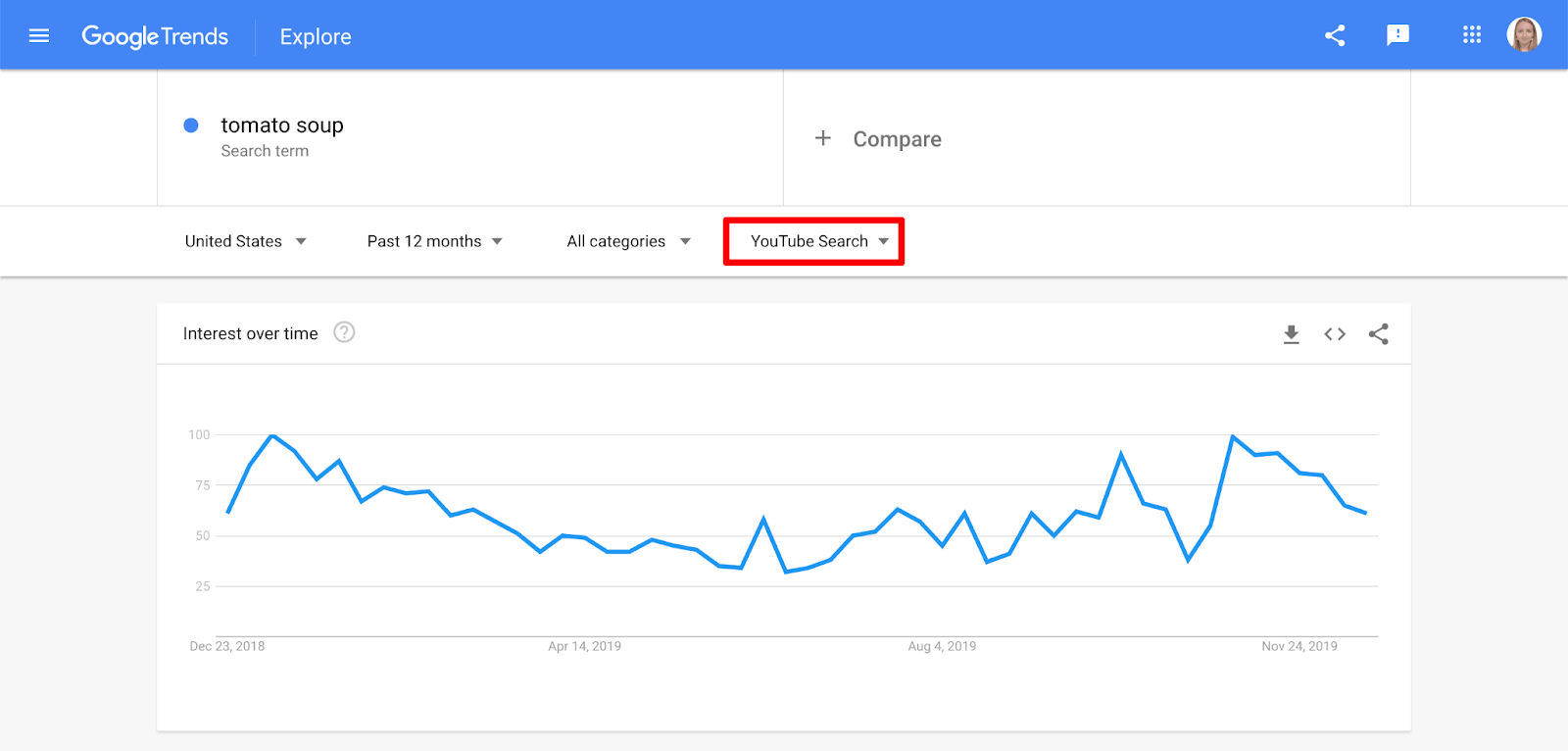Screen dimensions: 1568x751
Task: Click the blue dot beside tomato soup
Action: click(x=191, y=125)
